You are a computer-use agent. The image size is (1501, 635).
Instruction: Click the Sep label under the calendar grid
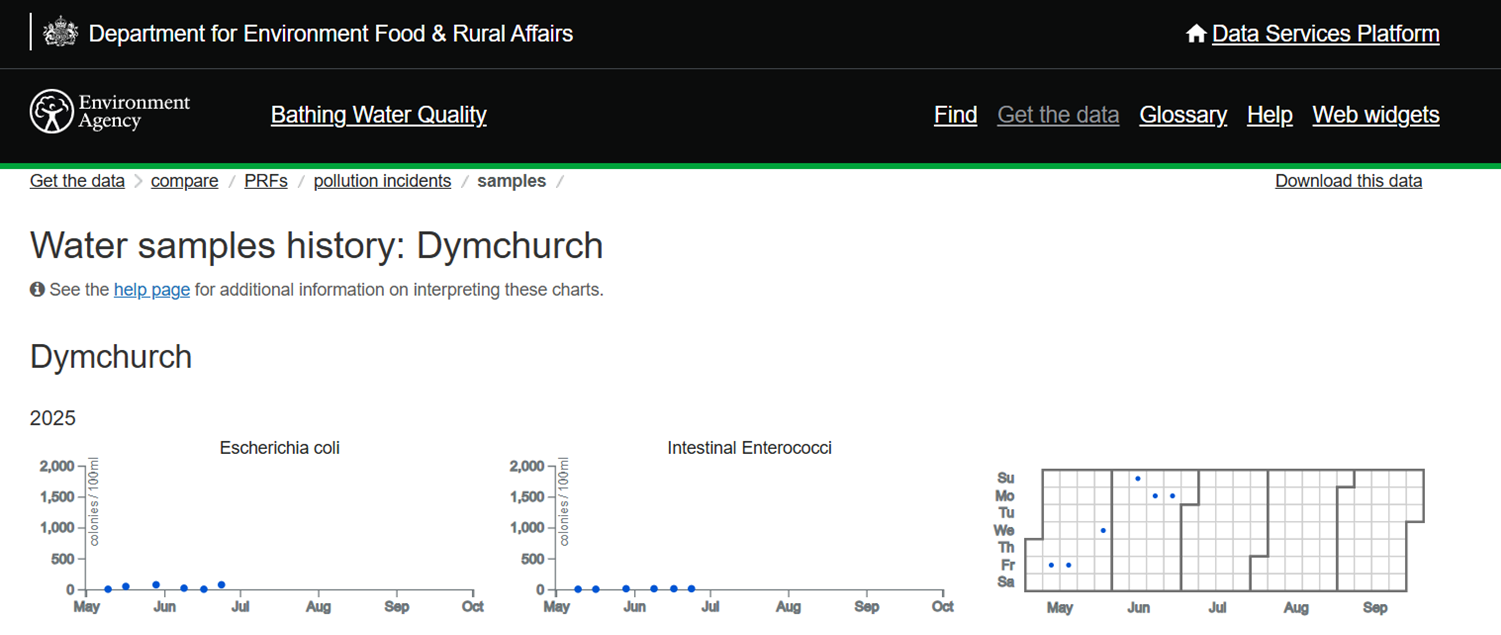[x=1375, y=608]
